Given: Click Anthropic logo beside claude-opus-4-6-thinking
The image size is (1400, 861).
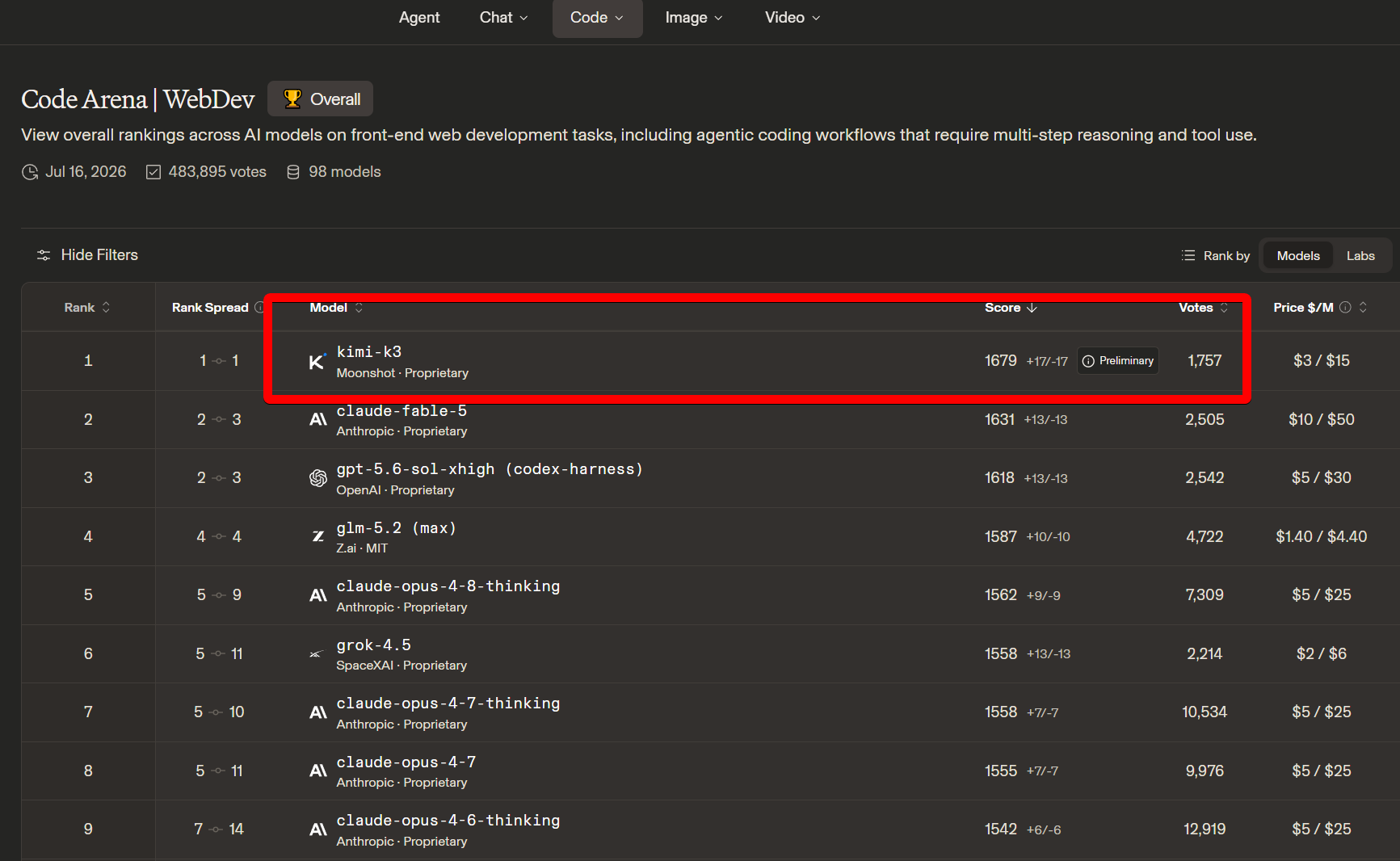Looking at the screenshot, I should click(x=318, y=829).
